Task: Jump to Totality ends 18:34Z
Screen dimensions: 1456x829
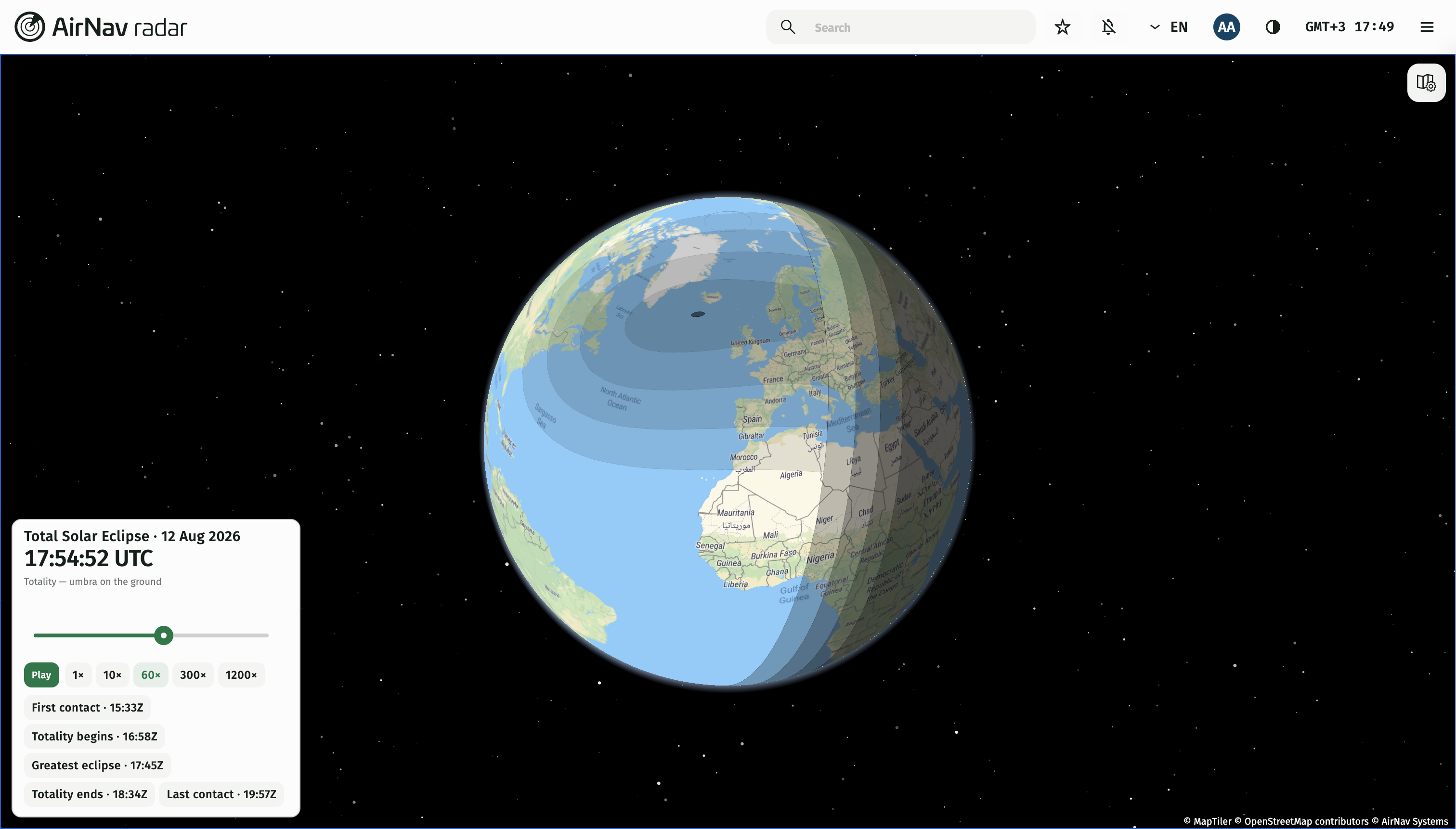Action: 90,794
